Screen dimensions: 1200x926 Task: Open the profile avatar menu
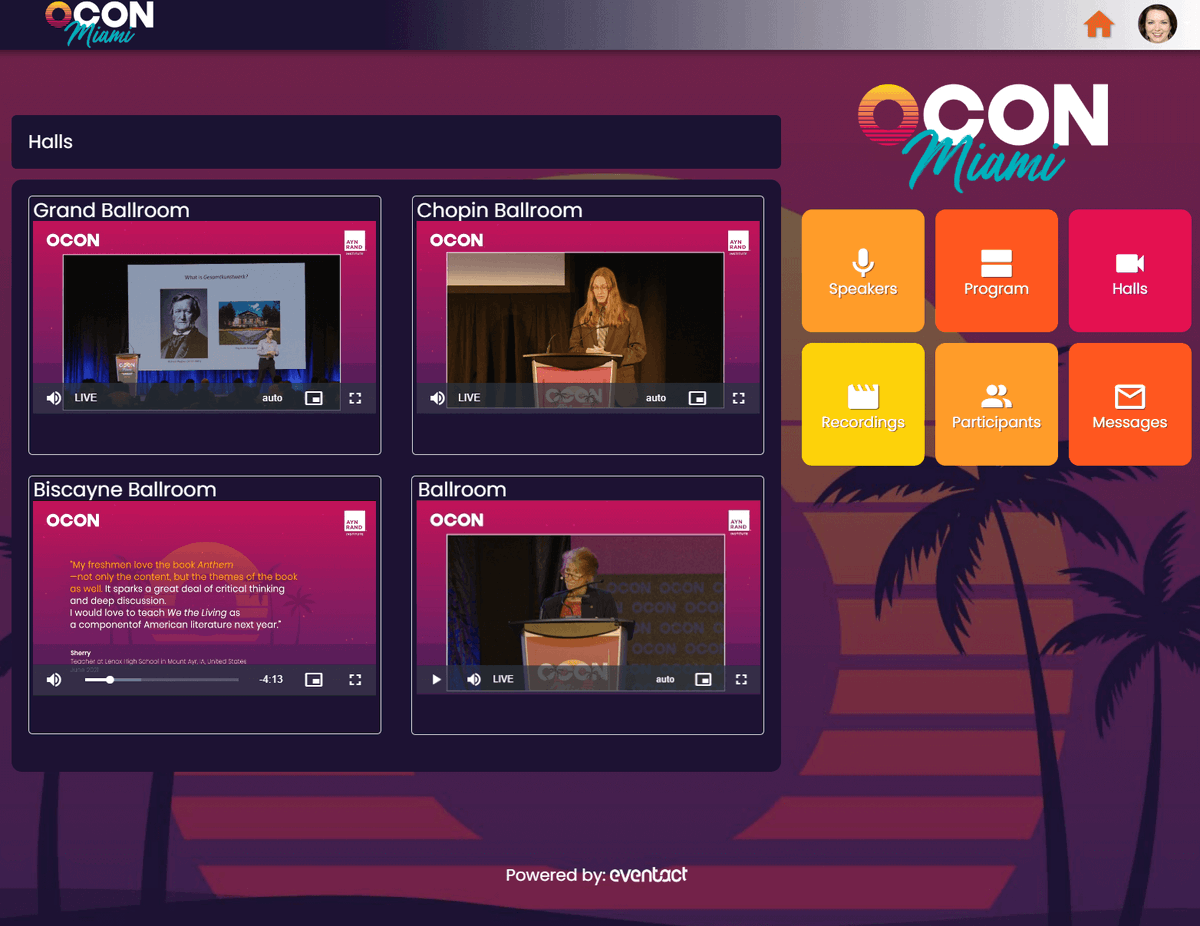click(1157, 24)
